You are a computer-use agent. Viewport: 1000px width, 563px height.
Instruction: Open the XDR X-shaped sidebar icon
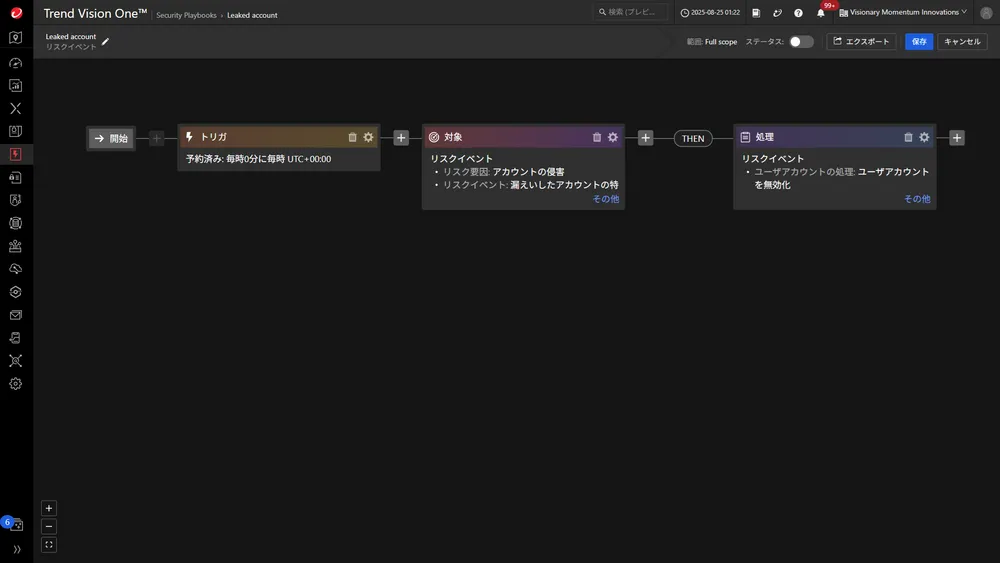(x=15, y=108)
